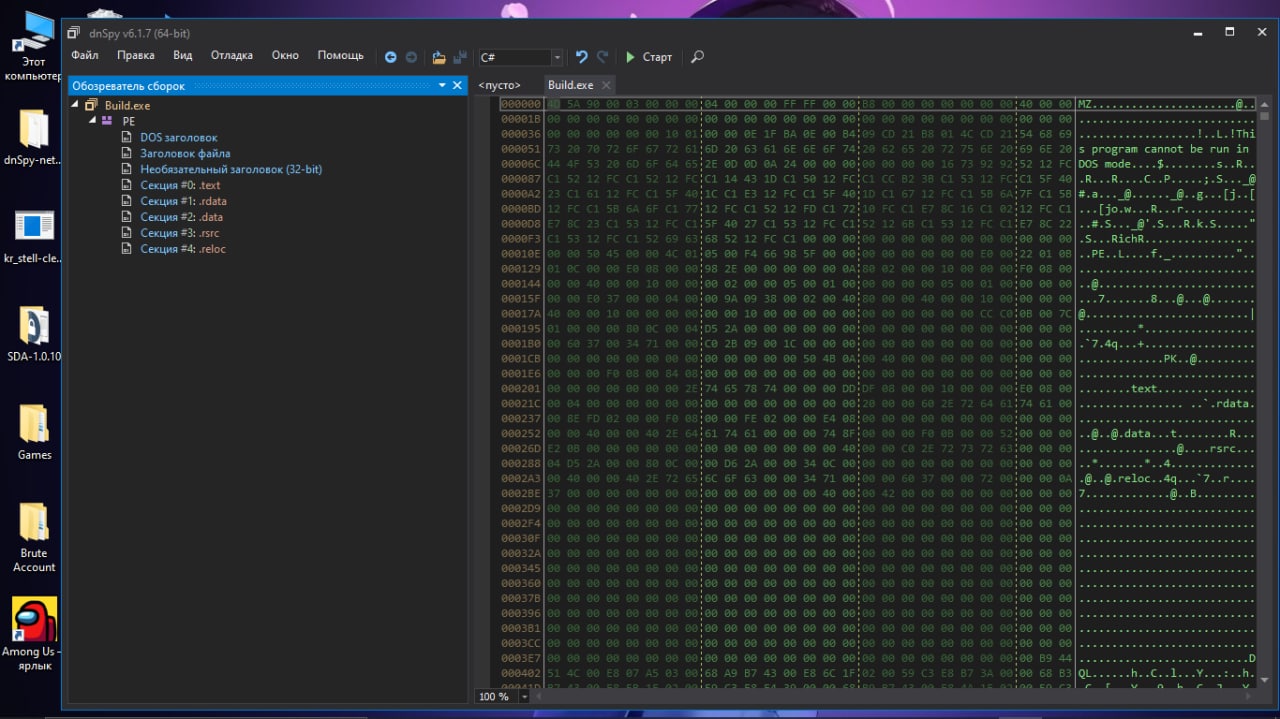Viewport: 1280px width, 719px height.
Task: Open the Файл menu
Action: (x=85, y=56)
